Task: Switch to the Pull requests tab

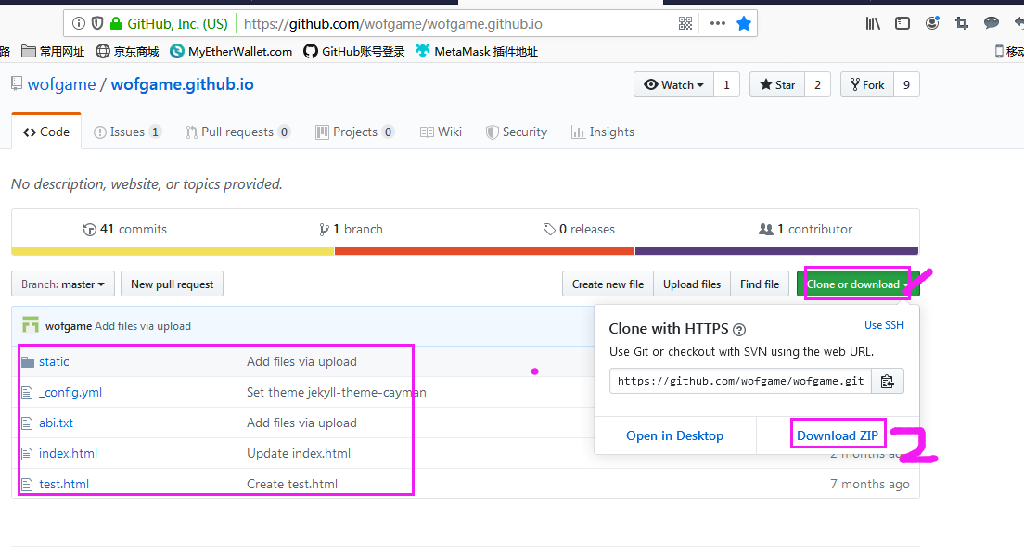Action: click(238, 132)
